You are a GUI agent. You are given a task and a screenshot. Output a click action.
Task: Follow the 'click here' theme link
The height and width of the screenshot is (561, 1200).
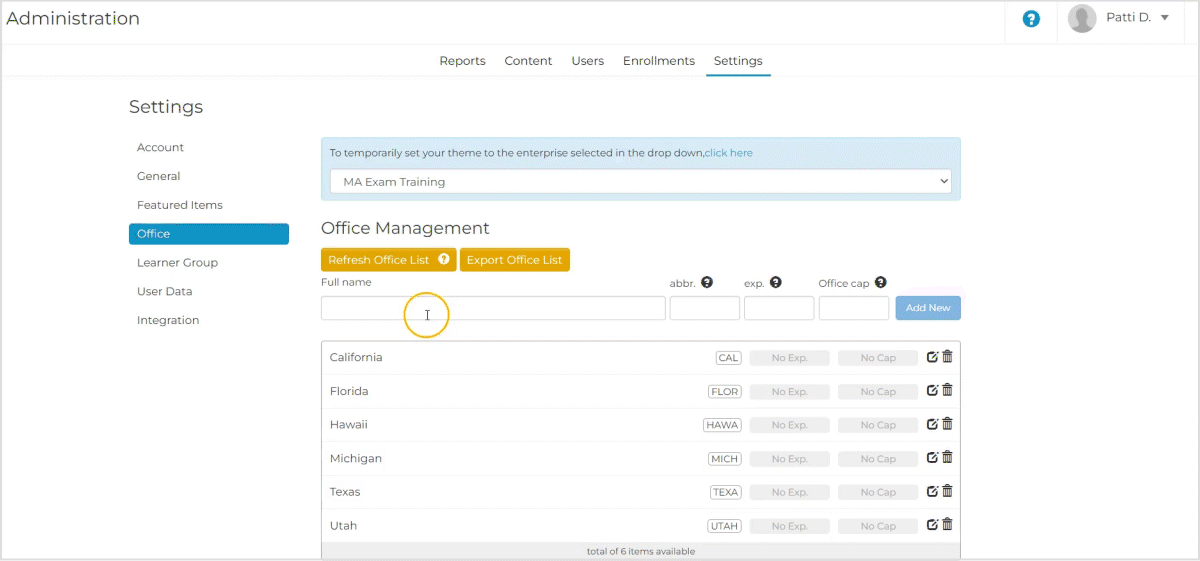point(728,153)
